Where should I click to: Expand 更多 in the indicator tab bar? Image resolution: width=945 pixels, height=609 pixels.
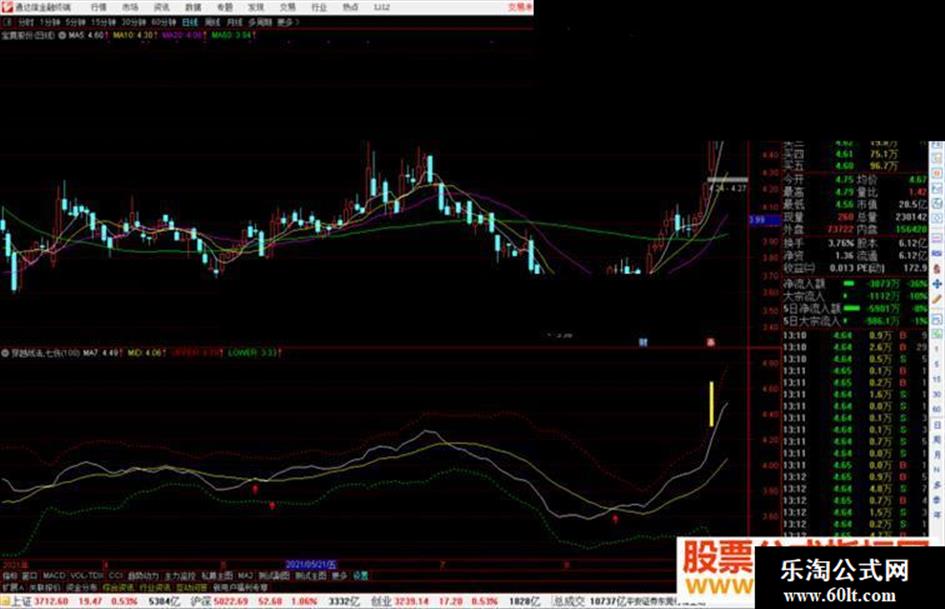point(339,576)
